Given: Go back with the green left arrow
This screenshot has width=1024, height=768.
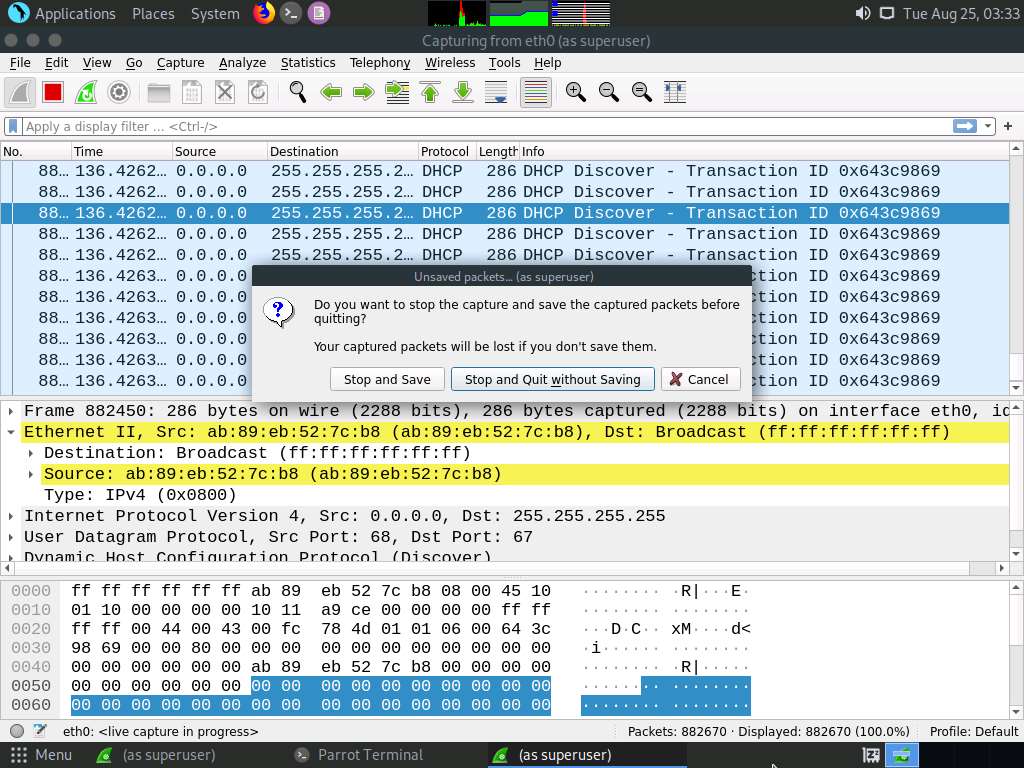Looking at the screenshot, I should click(331, 92).
